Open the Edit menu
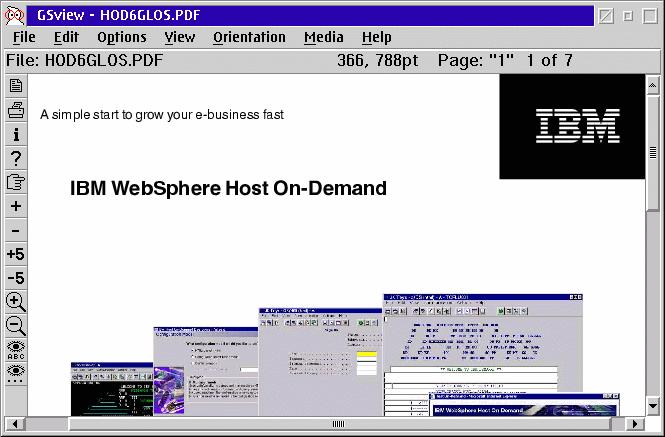The width and height of the screenshot is (665, 437). 66,37
